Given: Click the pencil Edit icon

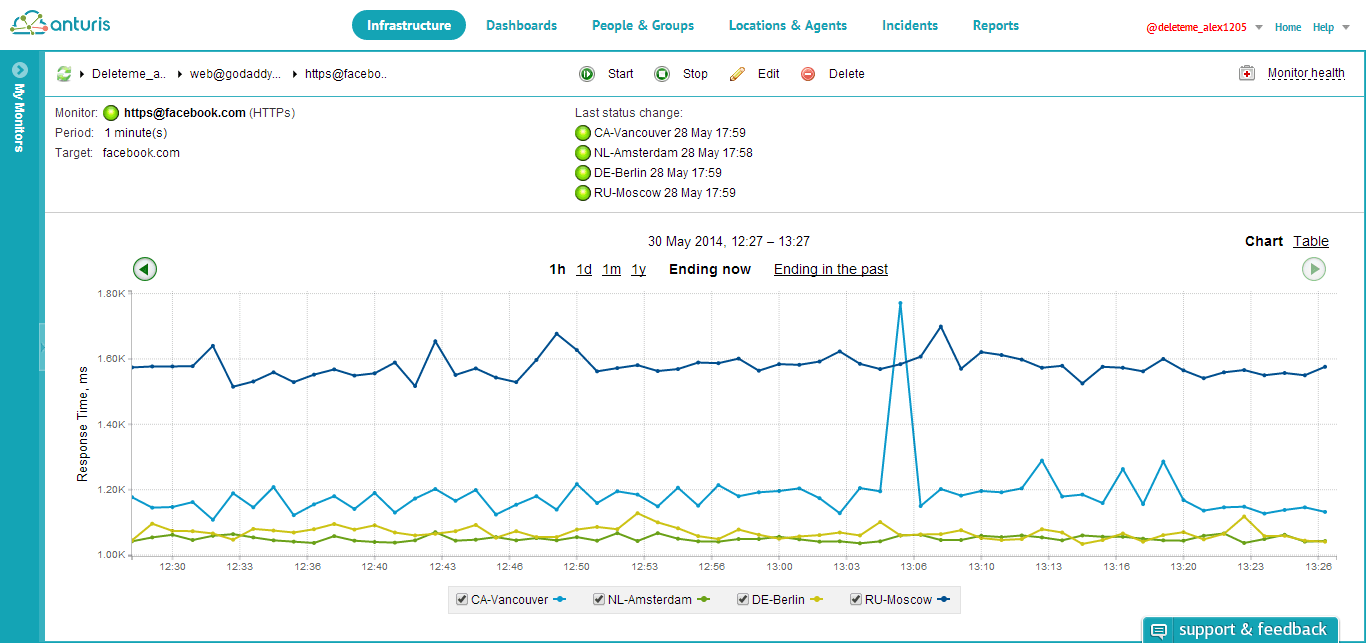Looking at the screenshot, I should point(738,74).
